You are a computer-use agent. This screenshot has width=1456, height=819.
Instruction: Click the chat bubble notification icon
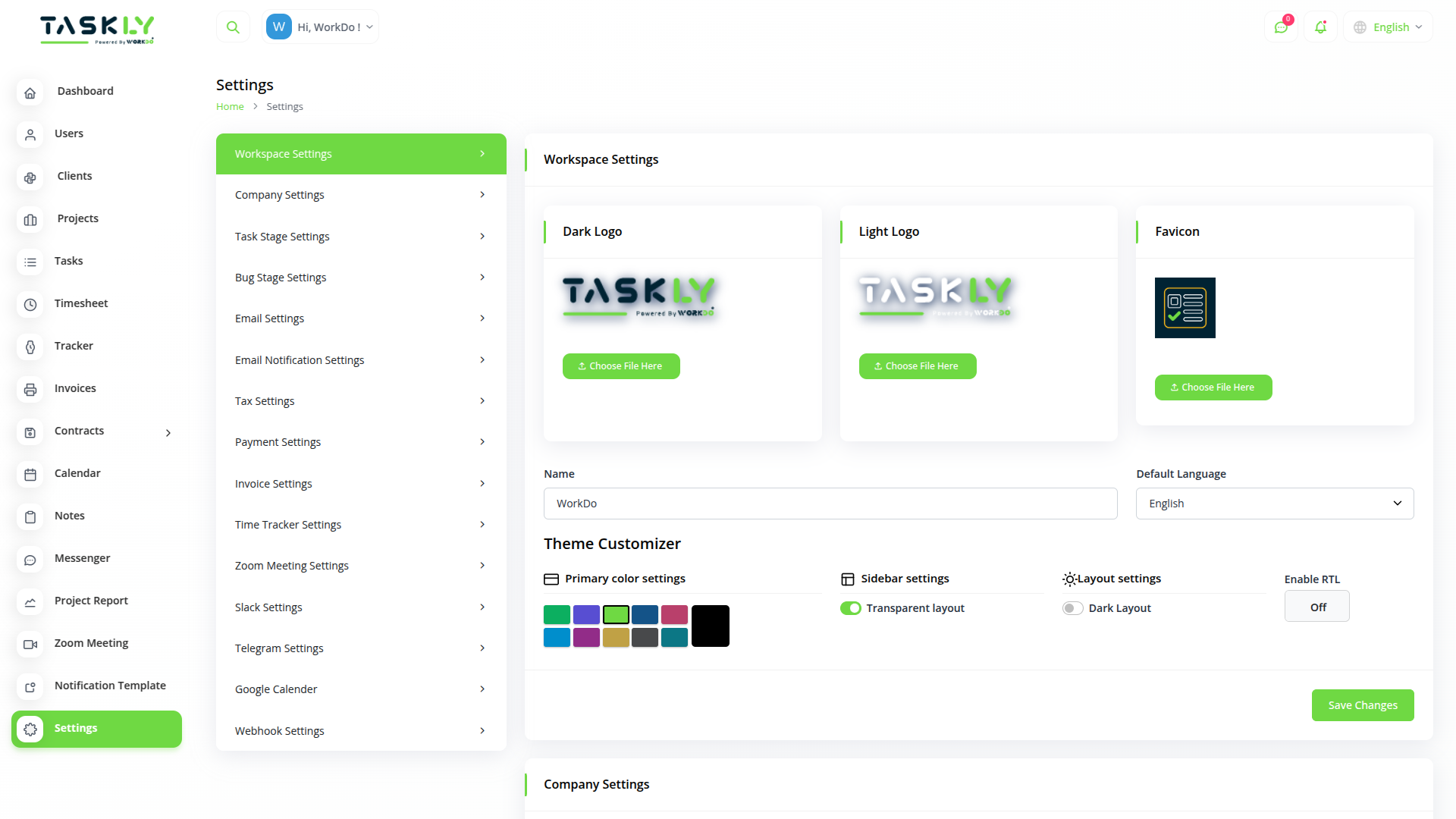pyautogui.click(x=1281, y=27)
